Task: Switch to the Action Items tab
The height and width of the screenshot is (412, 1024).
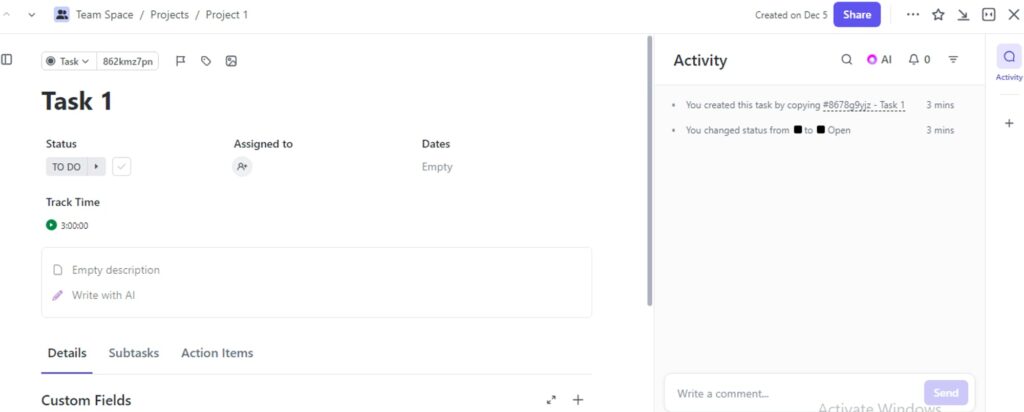Action: (x=217, y=353)
